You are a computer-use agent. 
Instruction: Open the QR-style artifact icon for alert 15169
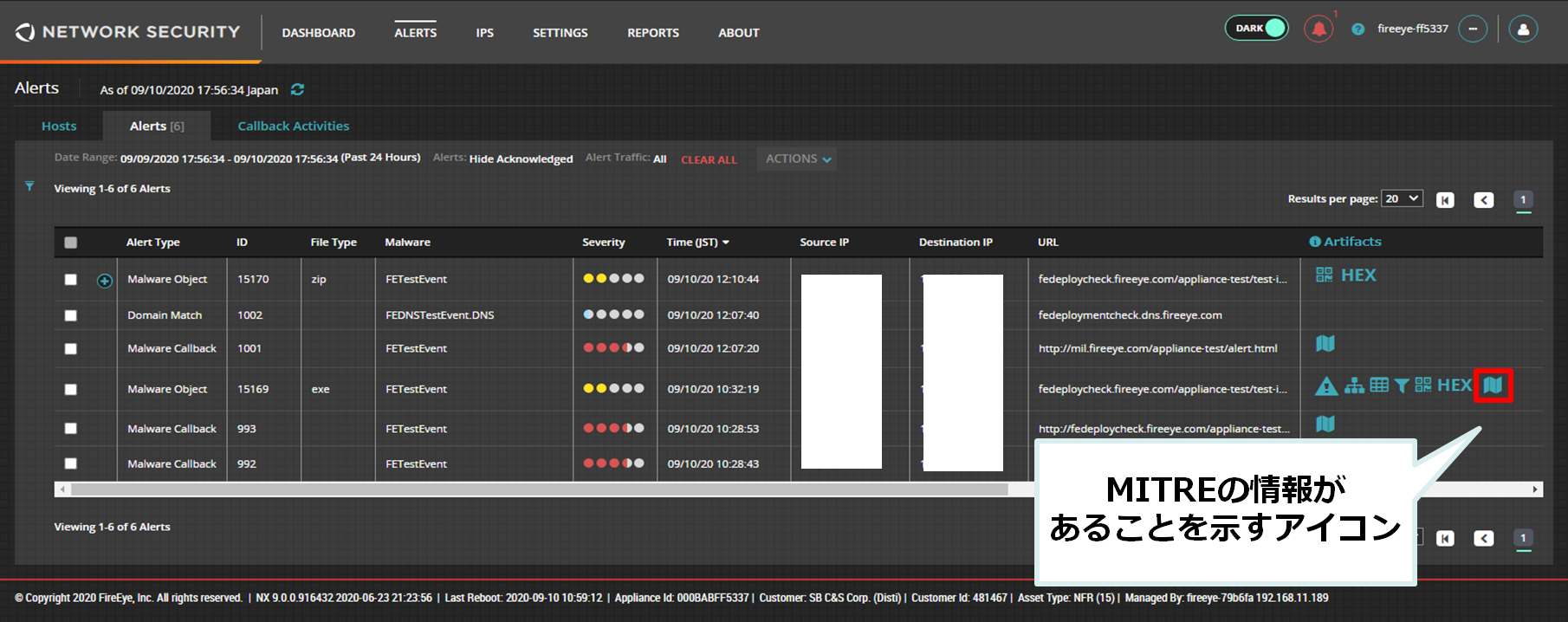[1423, 385]
